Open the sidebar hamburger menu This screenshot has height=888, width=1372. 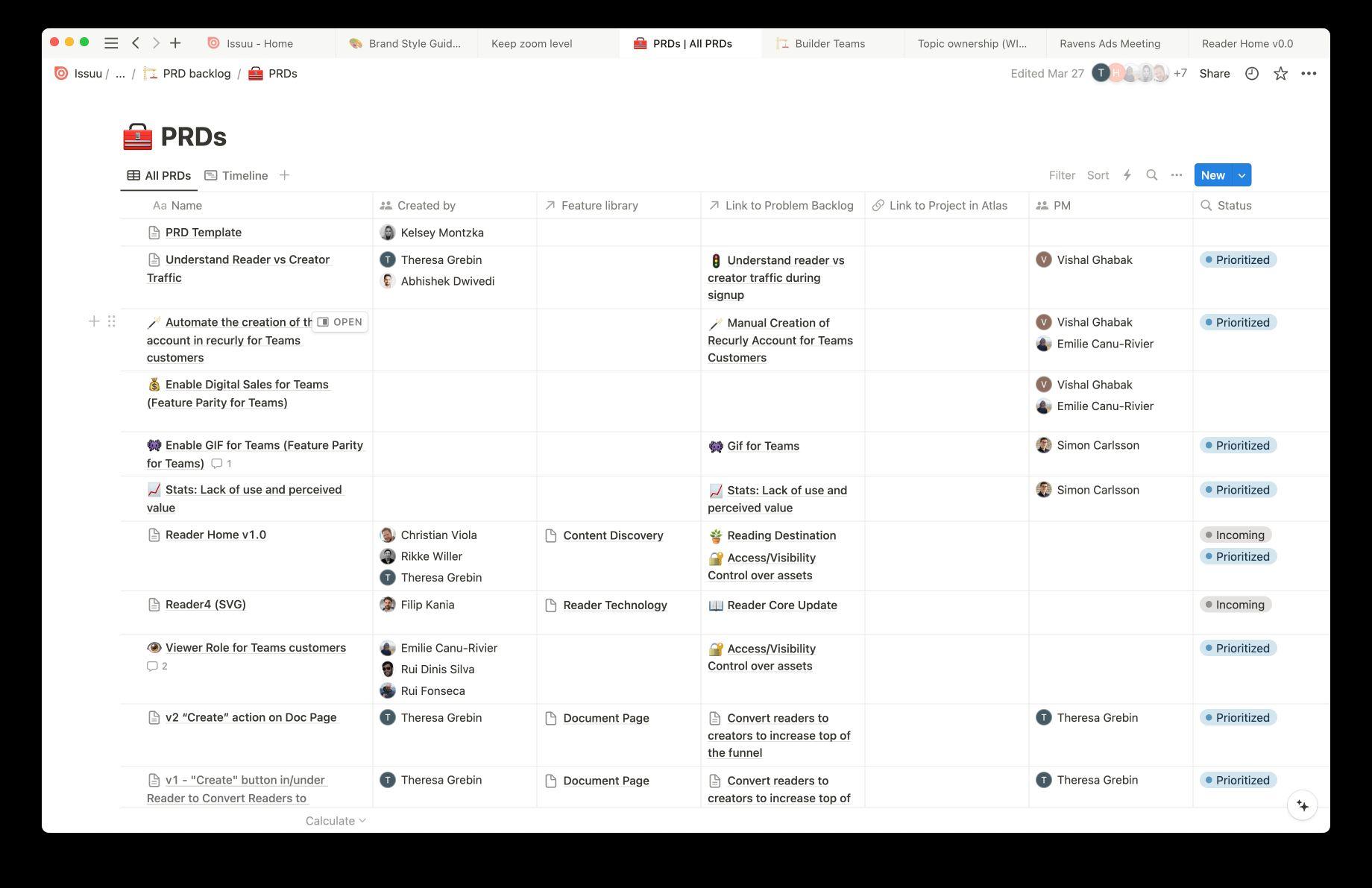(x=111, y=43)
